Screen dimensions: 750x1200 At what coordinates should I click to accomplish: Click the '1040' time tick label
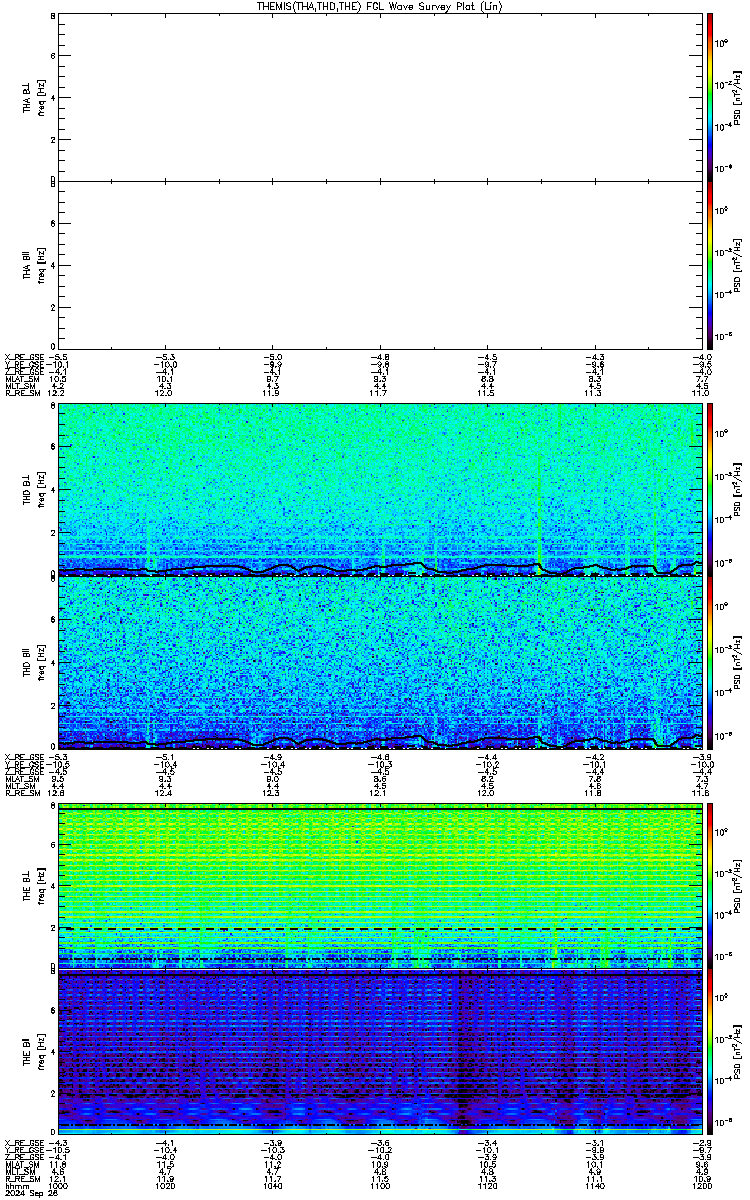(273, 1186)
